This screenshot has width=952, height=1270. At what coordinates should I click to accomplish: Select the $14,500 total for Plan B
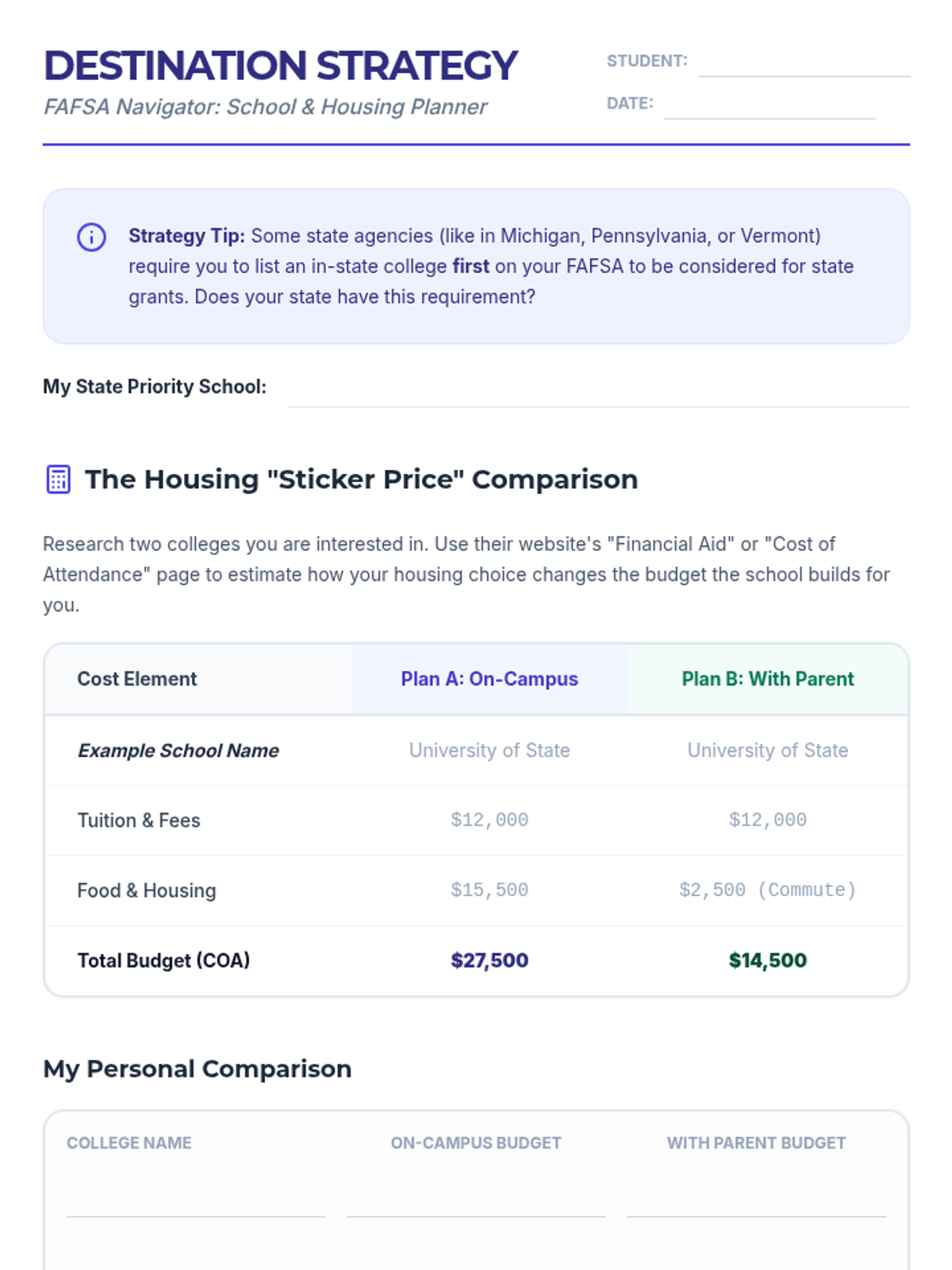pyautogui.click(x=767, y=960)
